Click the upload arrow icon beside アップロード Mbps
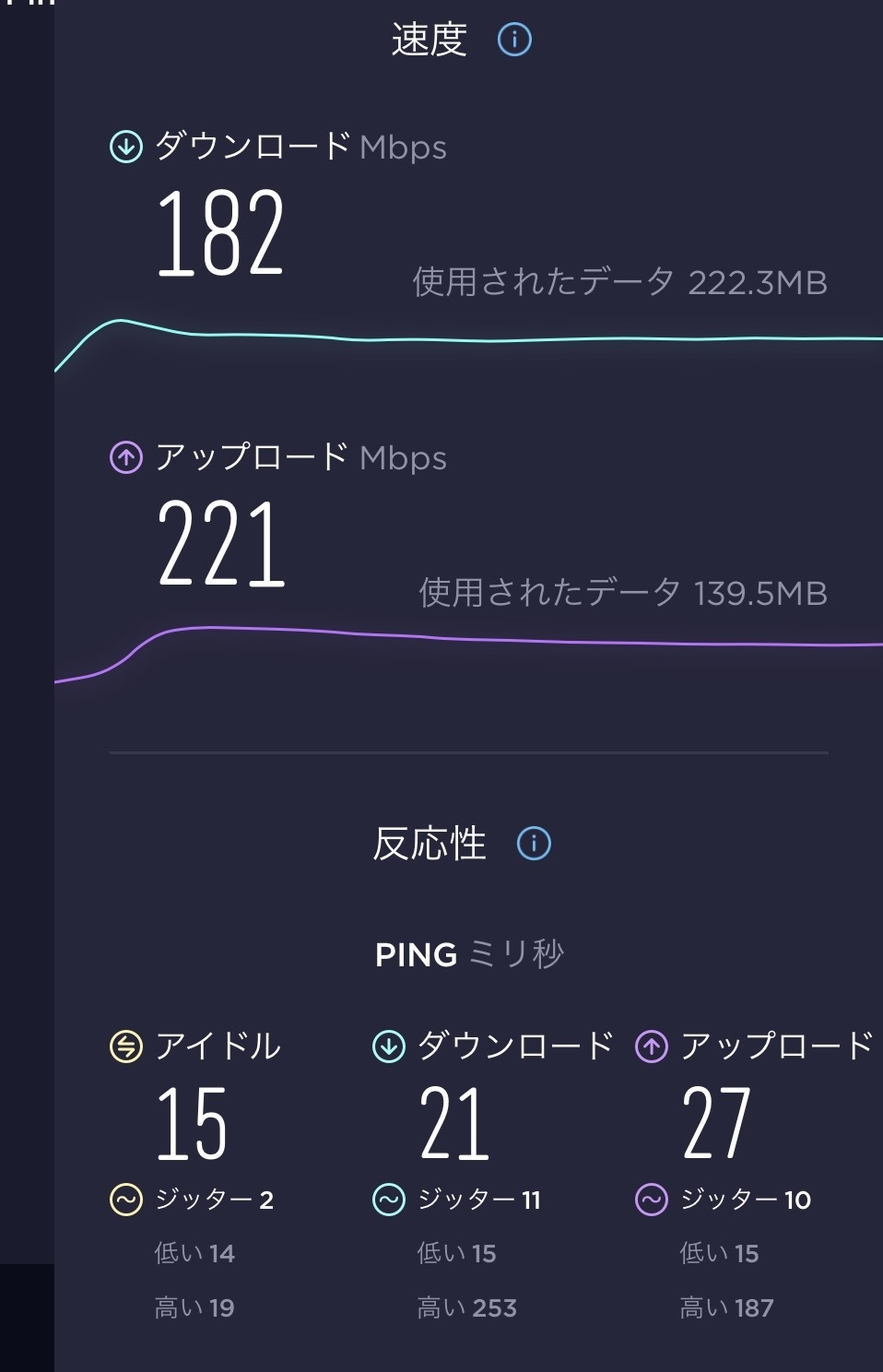This screenshot has height=1372, width=883. click(x=126, y=457)
